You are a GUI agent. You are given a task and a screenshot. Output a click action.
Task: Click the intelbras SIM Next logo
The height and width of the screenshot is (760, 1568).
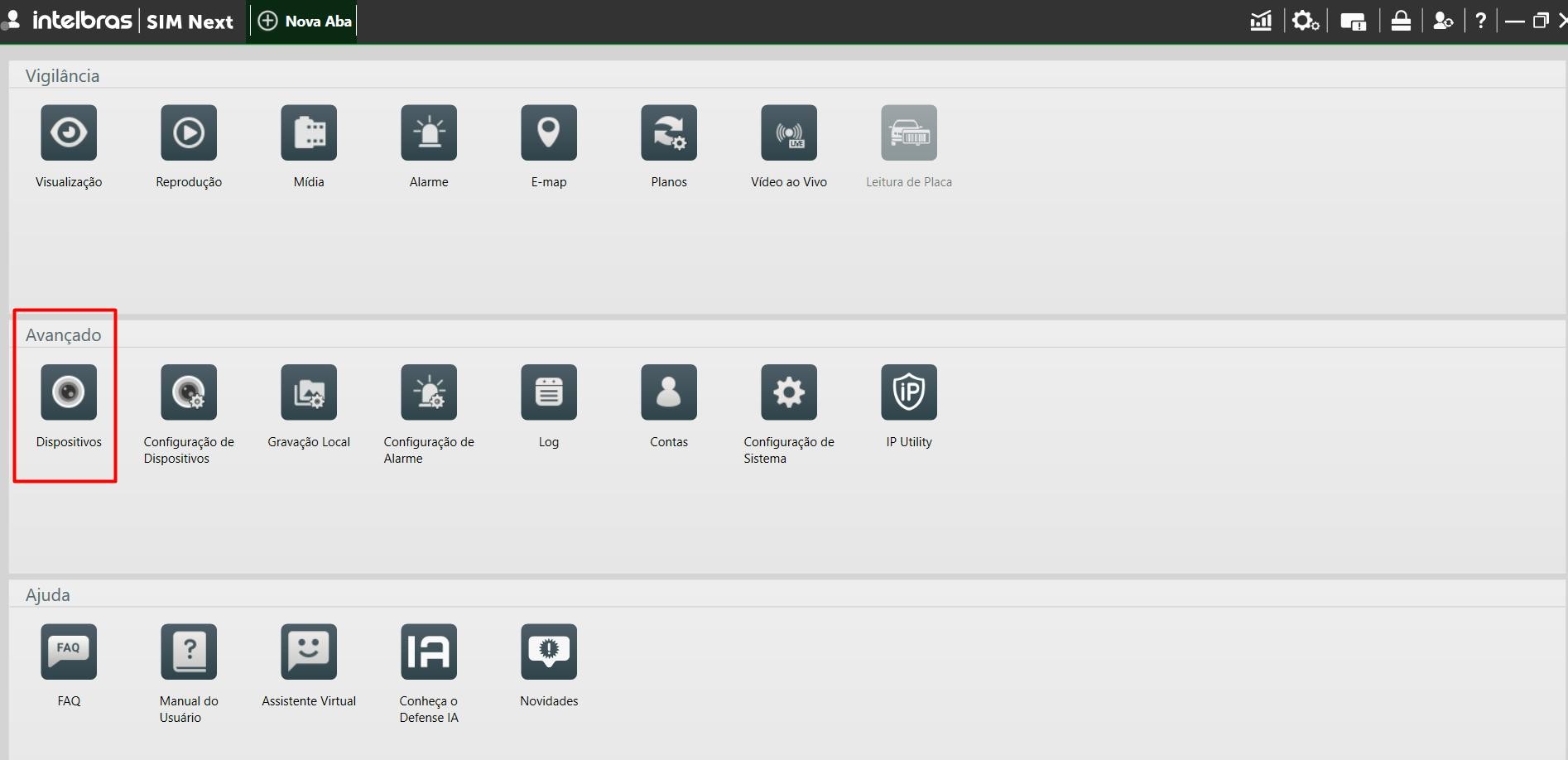132,21
